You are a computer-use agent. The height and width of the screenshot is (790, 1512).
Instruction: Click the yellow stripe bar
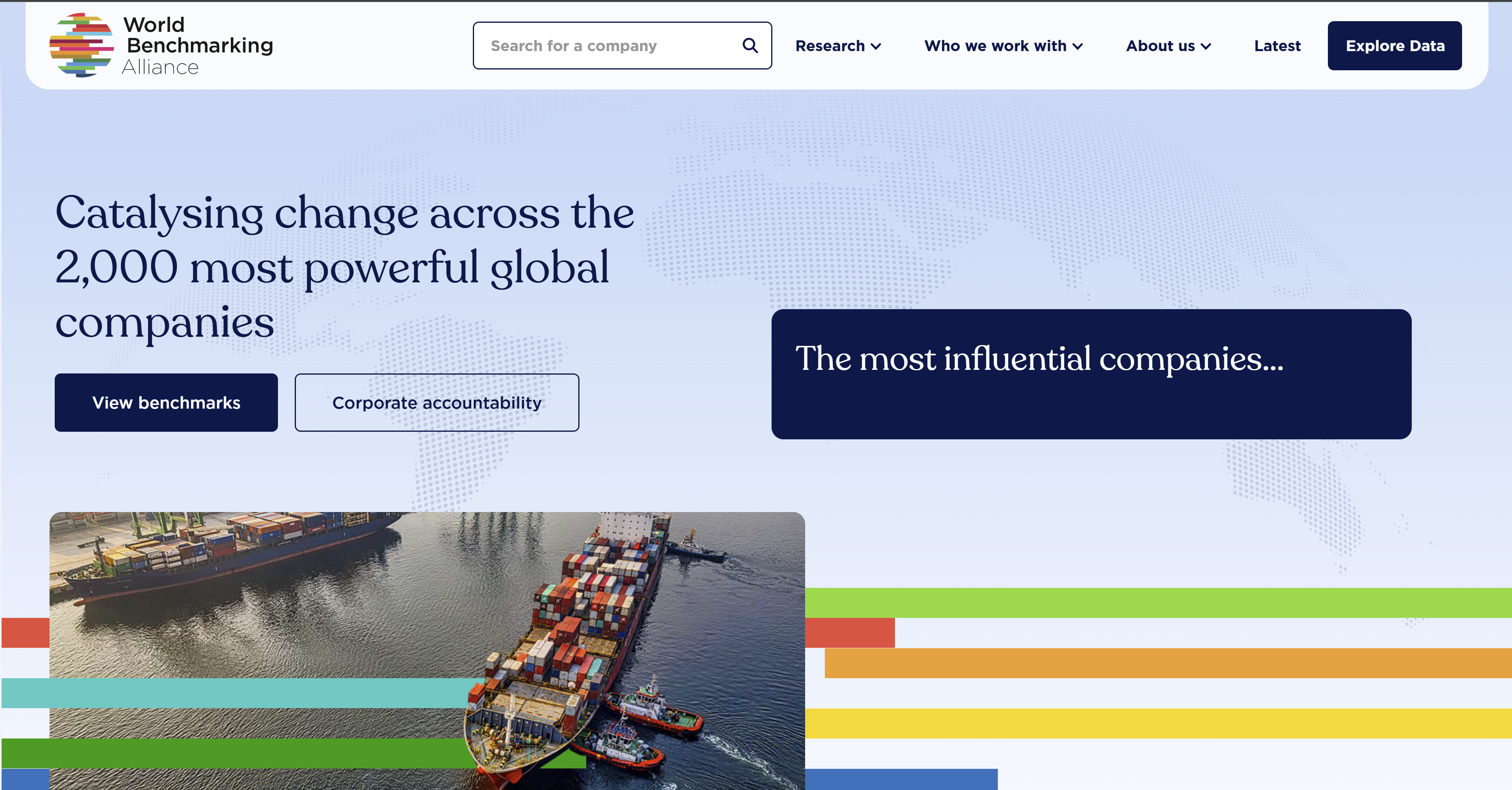[1156, 723]
